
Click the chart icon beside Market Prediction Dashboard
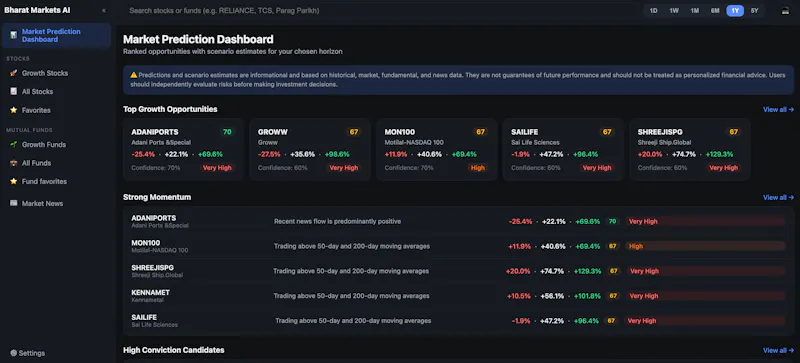(x=13, y=35)
